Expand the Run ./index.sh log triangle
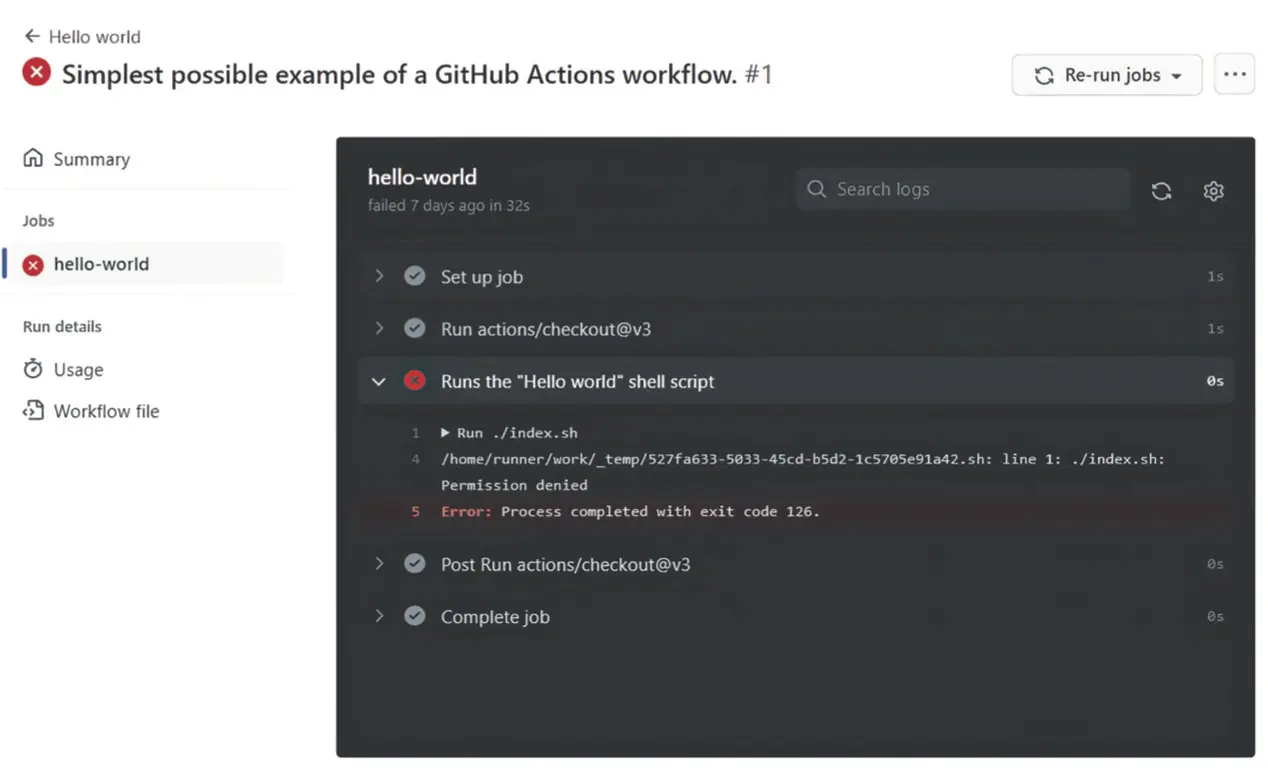Image resolution: width=1268 pixels, height=780 pixels. point(445,433)
